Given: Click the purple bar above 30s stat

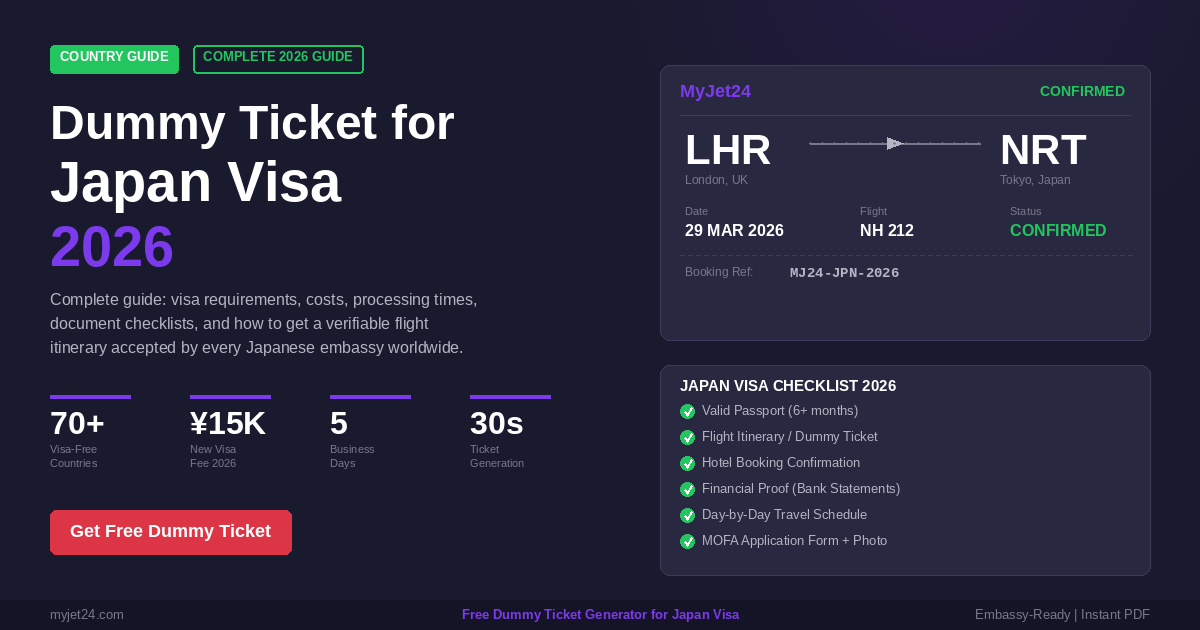Looking at the screenshot, I should (x=510, y=397).
